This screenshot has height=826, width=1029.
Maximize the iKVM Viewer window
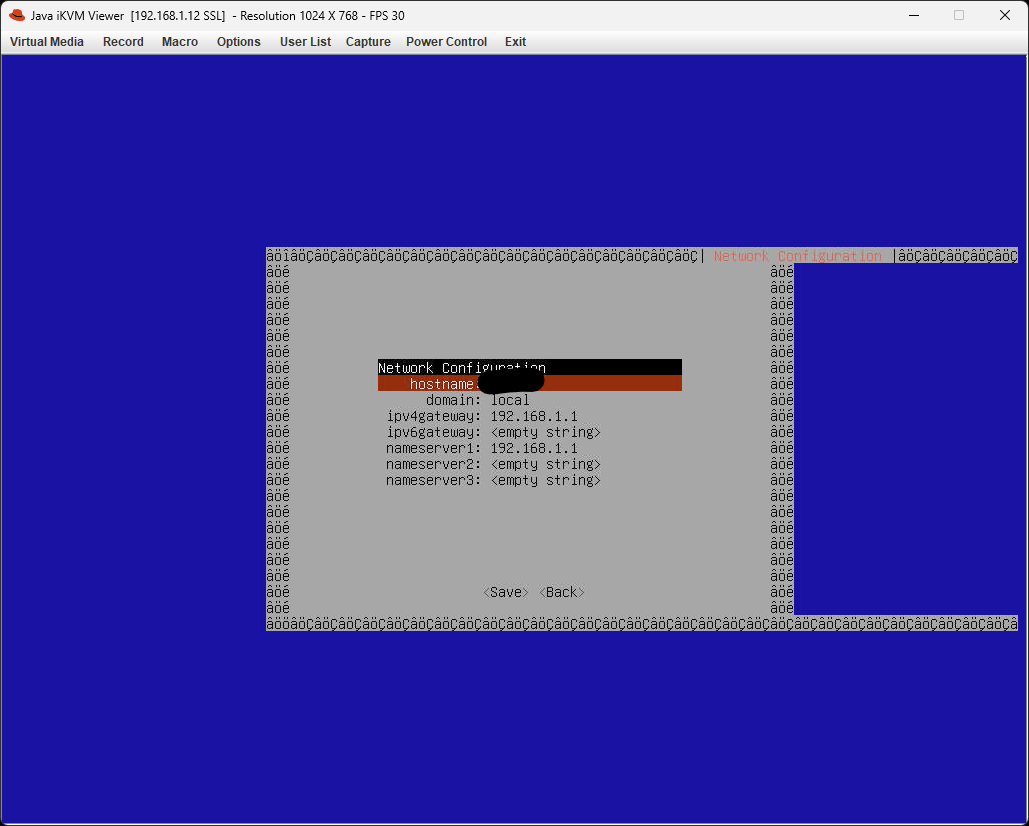point(958,16)
